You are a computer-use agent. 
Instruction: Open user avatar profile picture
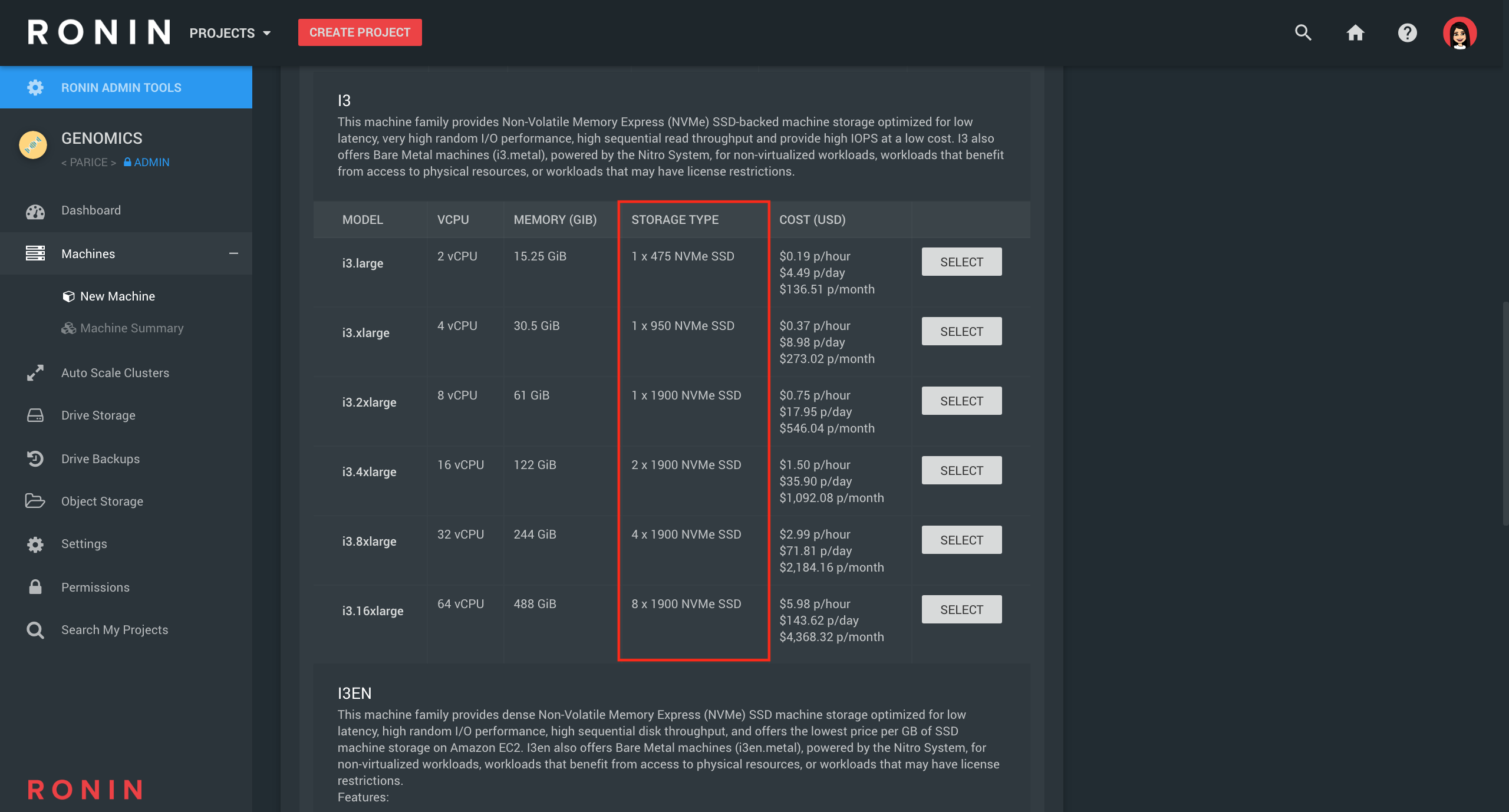click(x=1459, y=33)
